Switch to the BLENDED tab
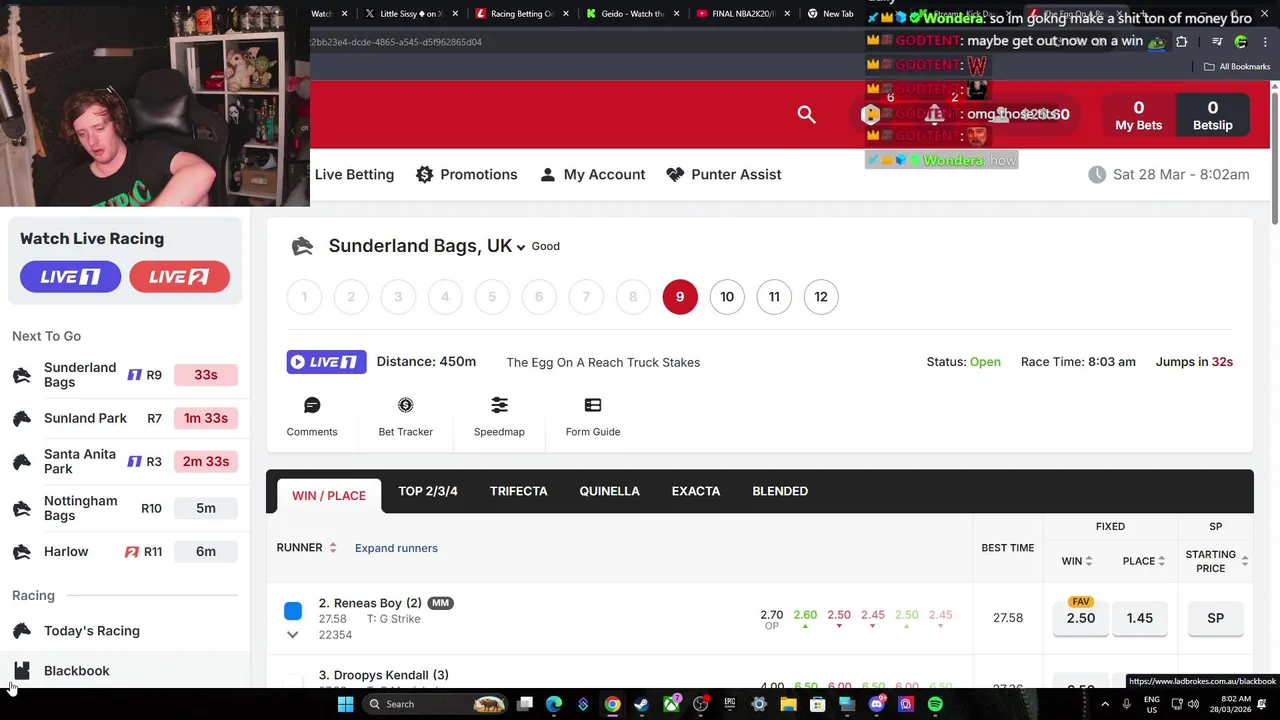Screen dimensions: 1280x720 [780, 491]
